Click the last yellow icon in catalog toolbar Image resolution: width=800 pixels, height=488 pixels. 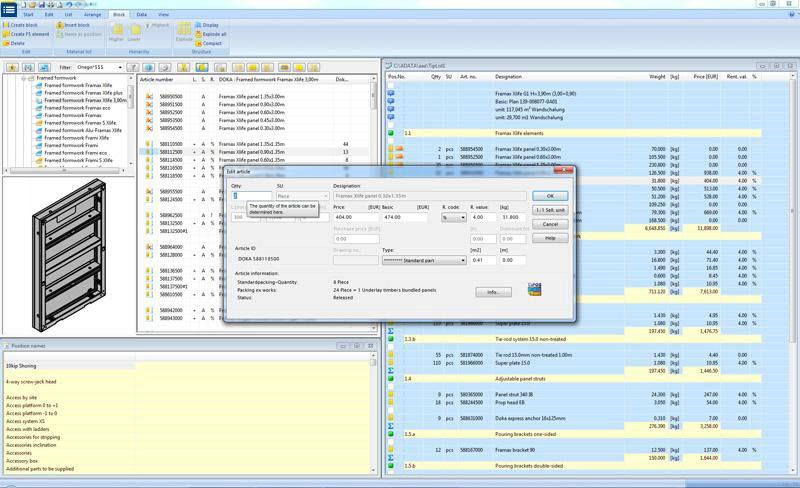314,67
